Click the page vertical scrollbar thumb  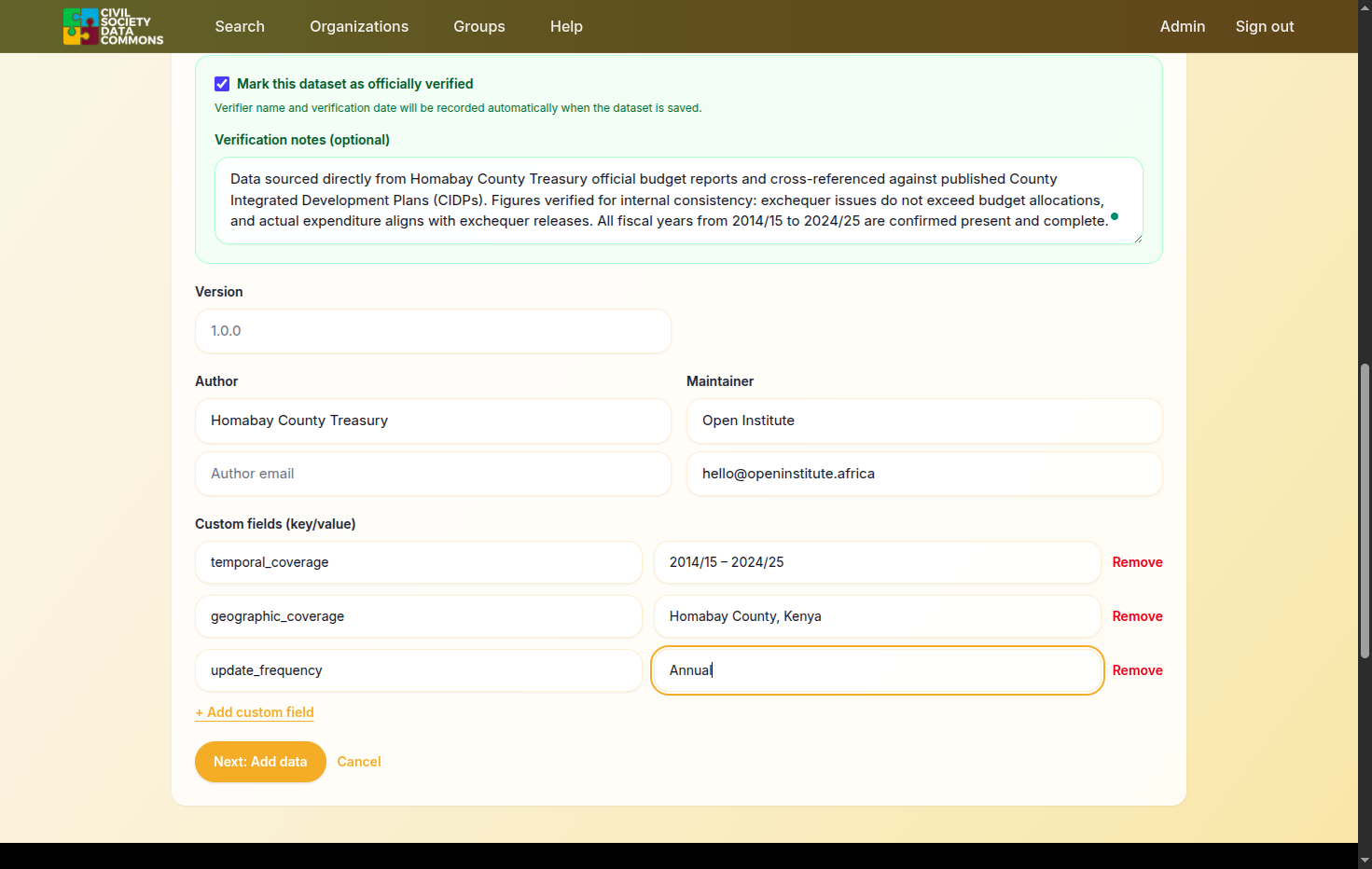pyautogui.click(x=1365, y=511)
